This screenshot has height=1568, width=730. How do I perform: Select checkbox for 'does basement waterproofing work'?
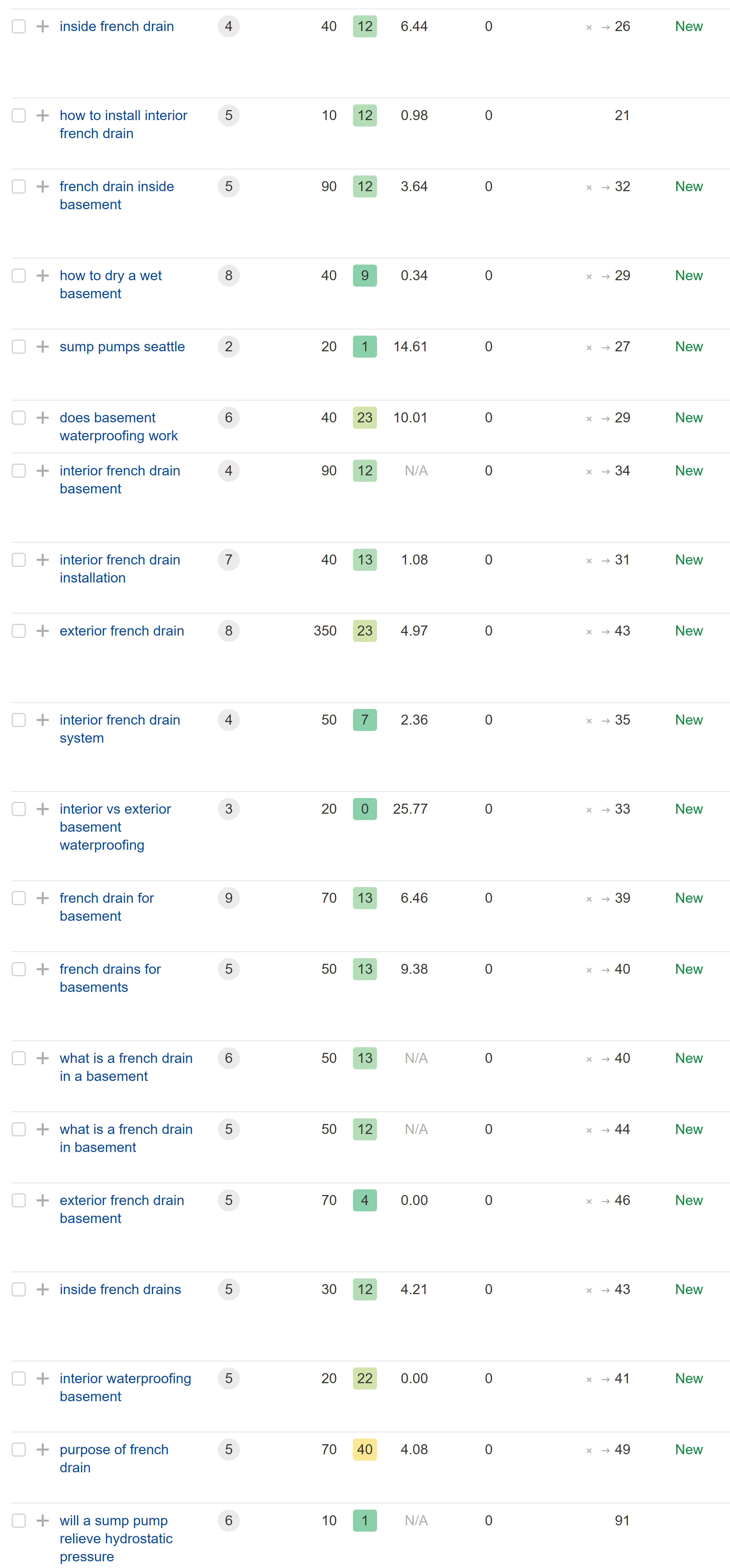click(19, 418)
